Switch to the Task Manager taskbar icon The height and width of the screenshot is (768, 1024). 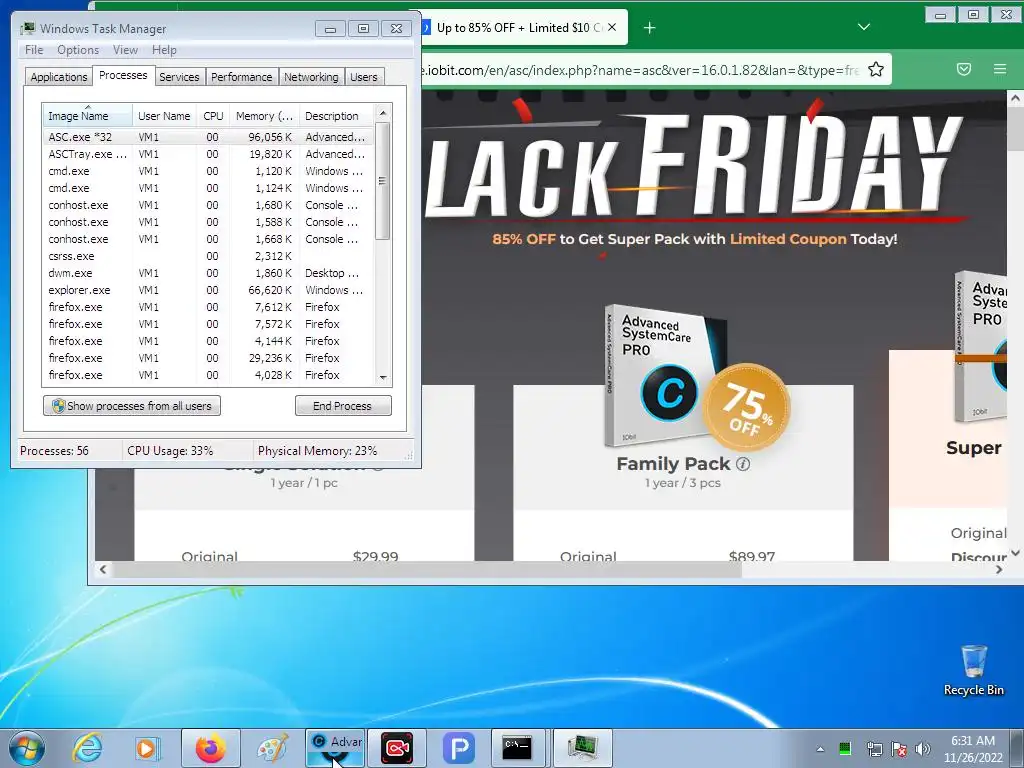coord(583,748)
